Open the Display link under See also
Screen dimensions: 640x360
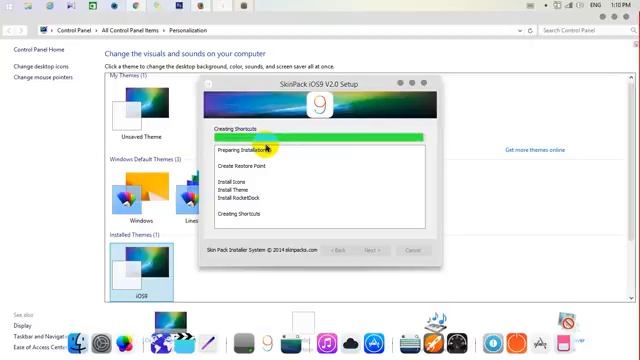pyautogui.click(x=22, y=326)
